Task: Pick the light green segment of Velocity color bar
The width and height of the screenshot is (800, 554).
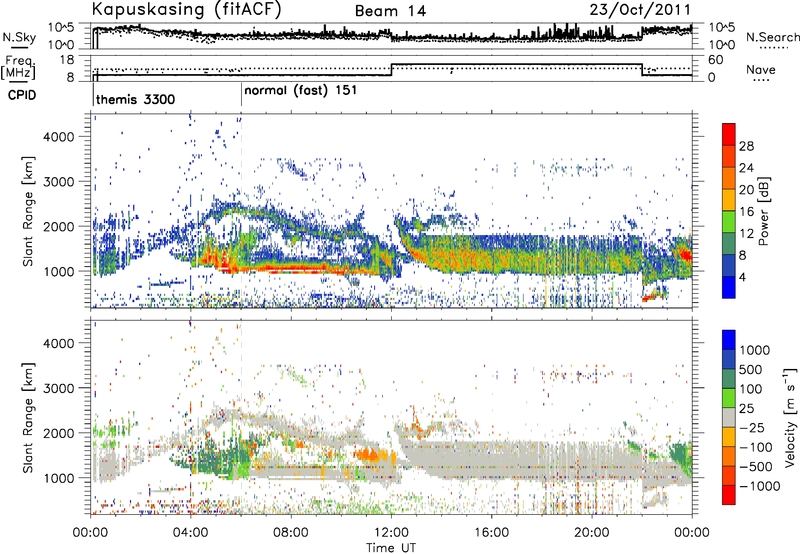Action: 729,398
